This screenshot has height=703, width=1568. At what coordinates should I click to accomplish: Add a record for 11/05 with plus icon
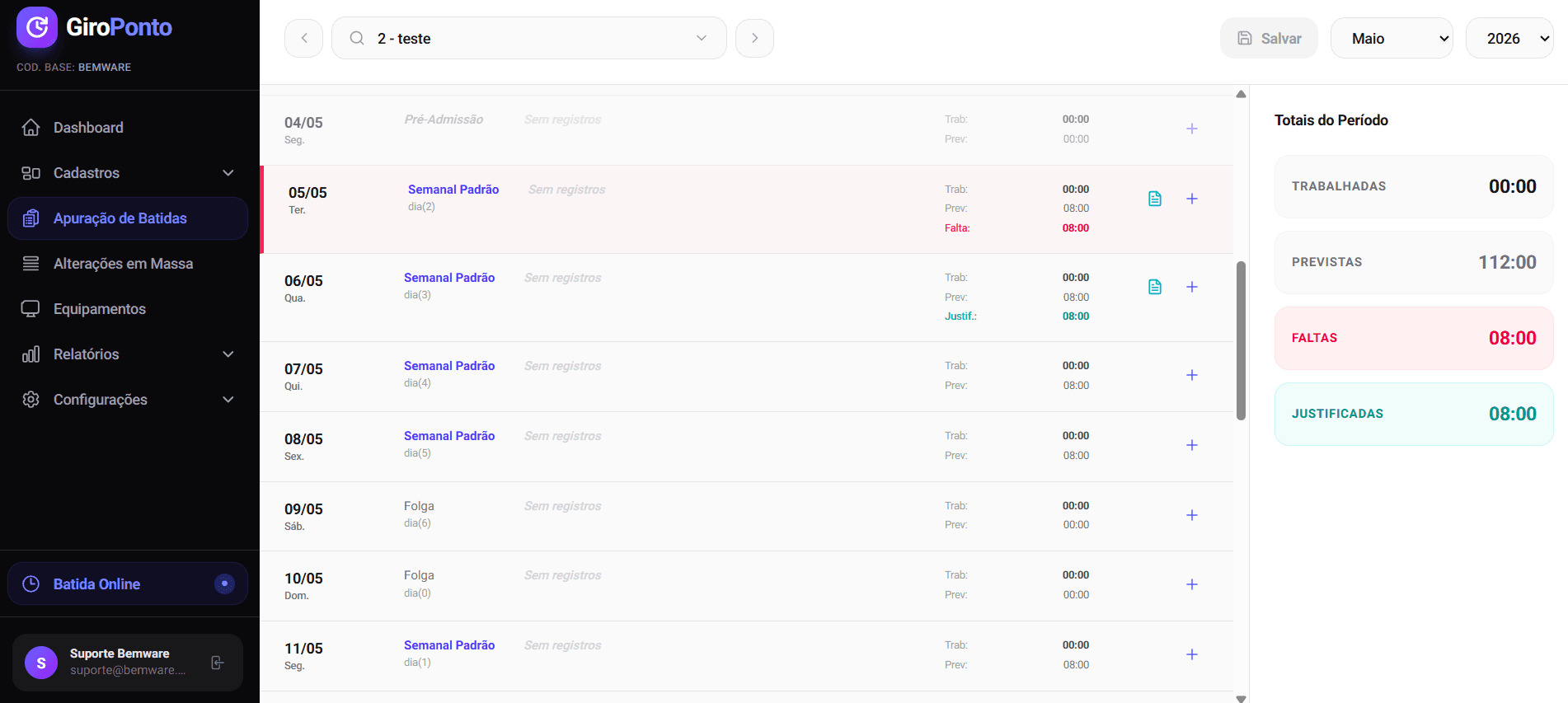click(x=1191, y=655)
